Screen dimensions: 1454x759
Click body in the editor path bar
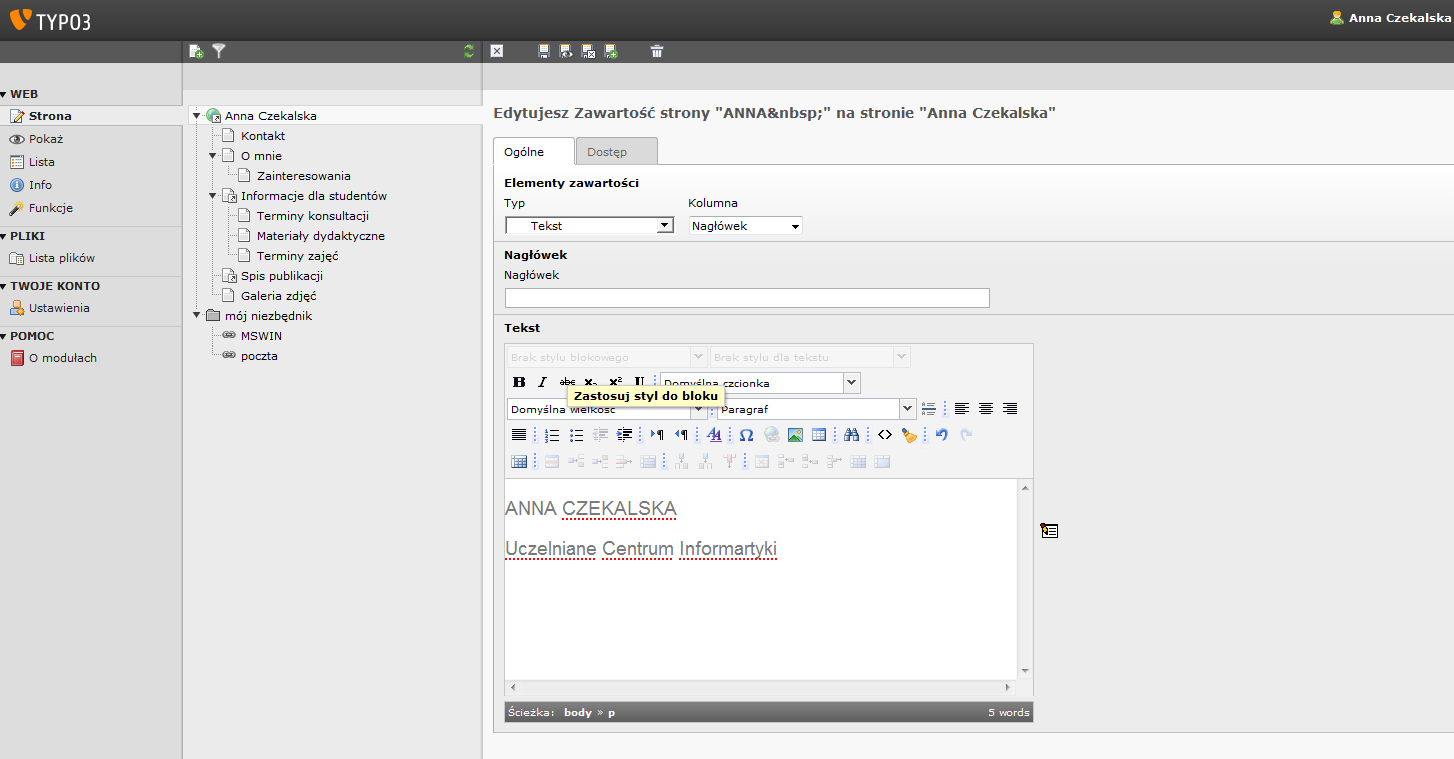pyautogui.click(x=578, y=712)
